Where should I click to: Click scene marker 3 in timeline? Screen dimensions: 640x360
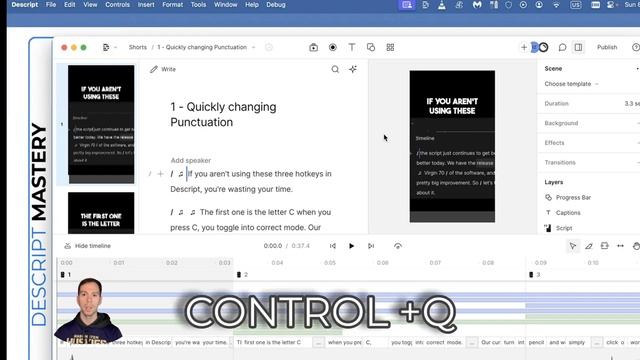coord(534,275)
